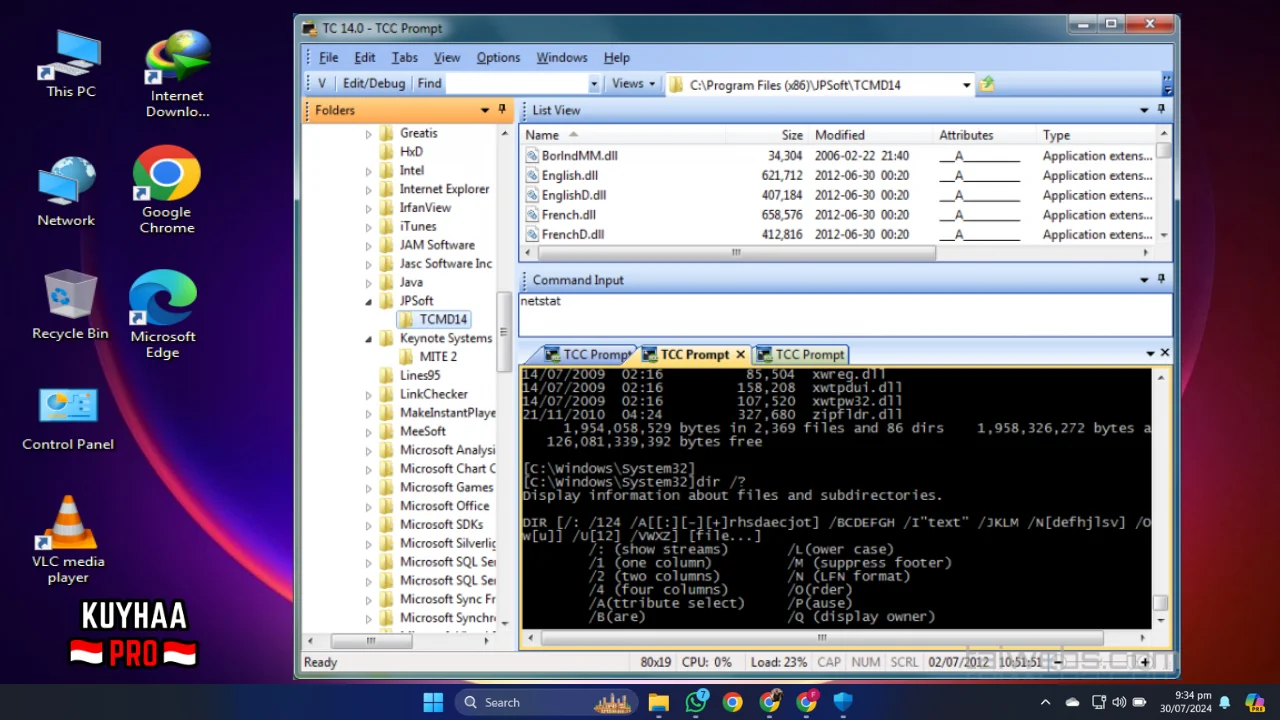
Task: Click the BorlndMM.dll file icon
Action: 531,156
